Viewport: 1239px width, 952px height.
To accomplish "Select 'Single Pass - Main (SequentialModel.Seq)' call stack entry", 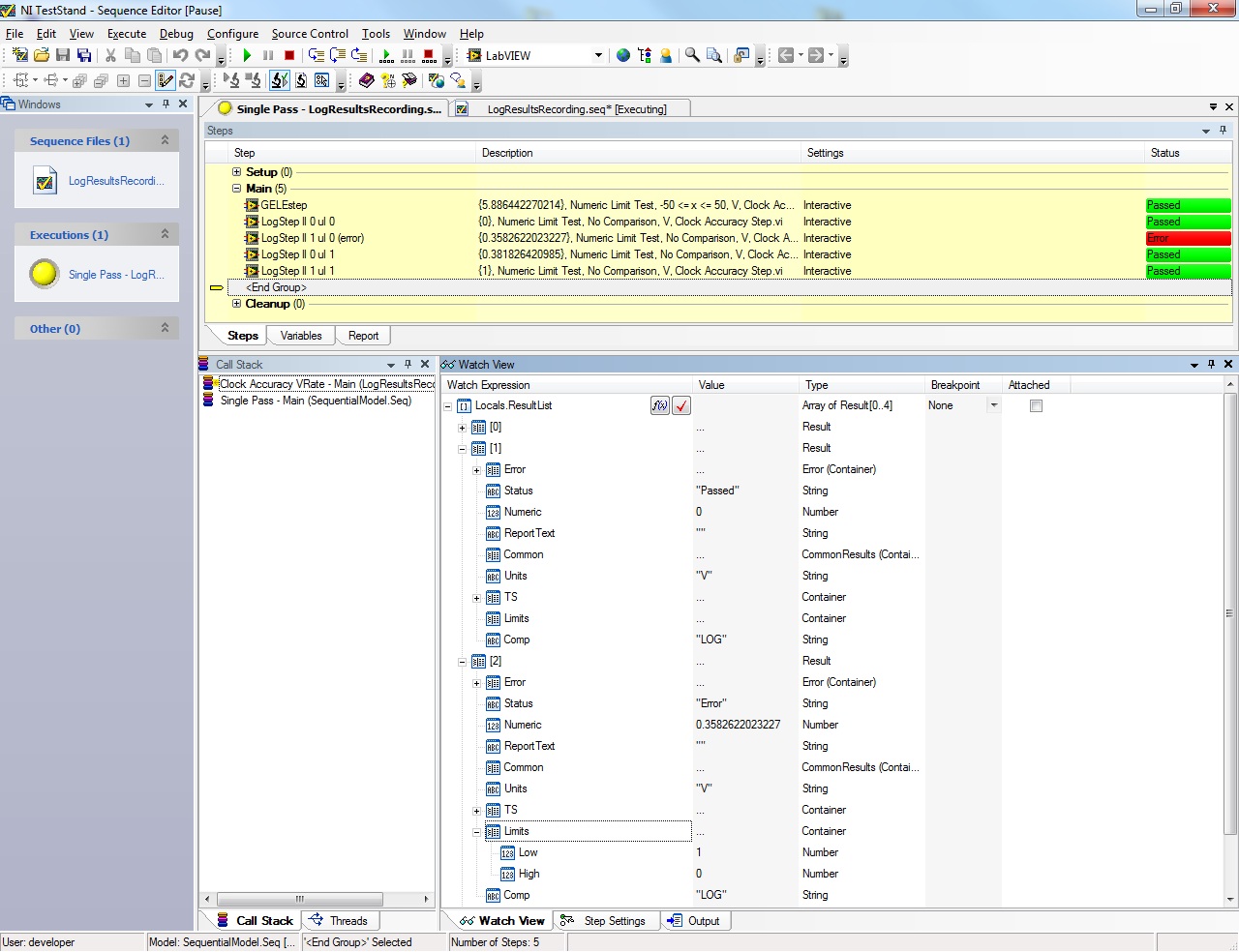I will (x=316, y=401).
